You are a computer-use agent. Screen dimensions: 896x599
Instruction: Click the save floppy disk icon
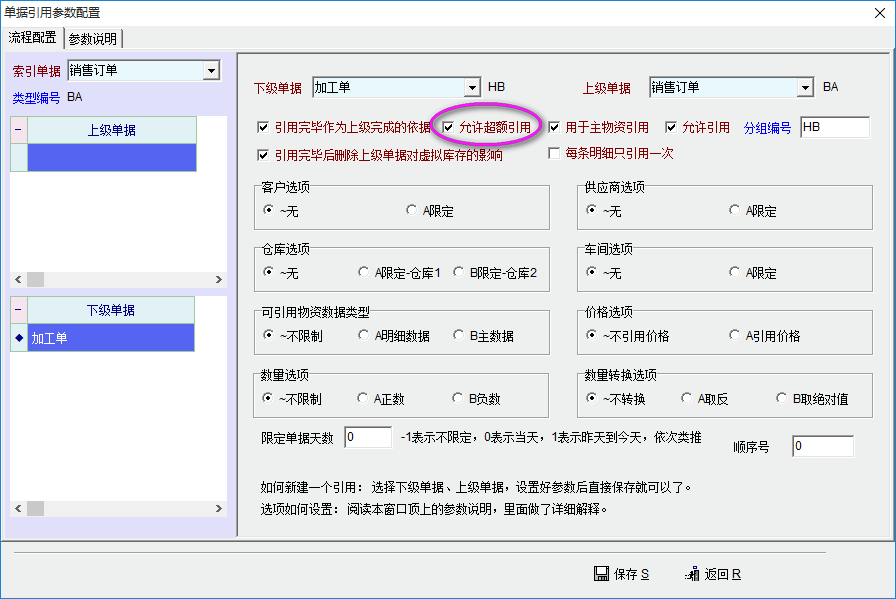coord(601,574)
